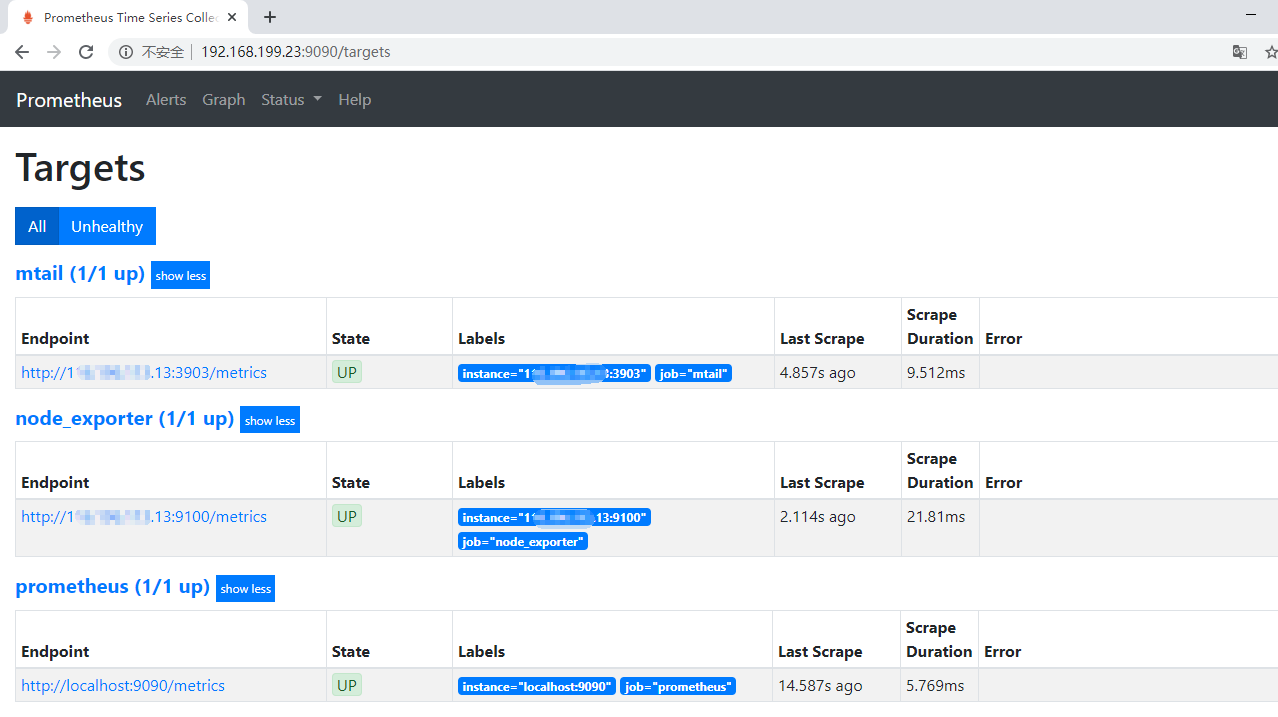Click the 5.769ms scrape duration
The width and height of the screenshot is (1278, 717).
pyautogui.click(x=935, y=685)
